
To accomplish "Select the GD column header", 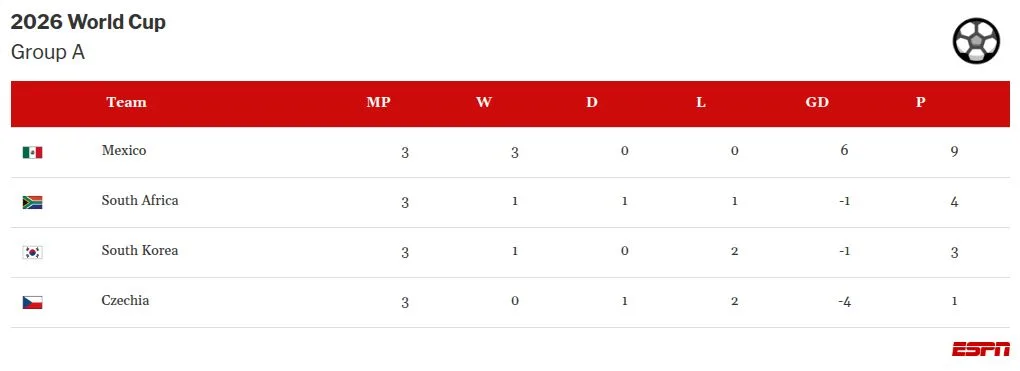I will point(817,102).
